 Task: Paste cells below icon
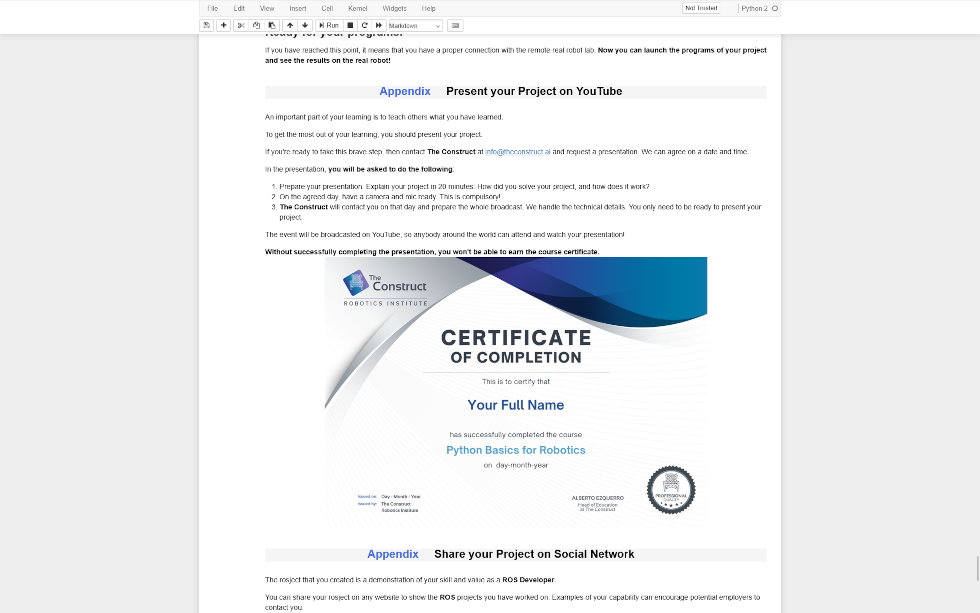click(x=271, y=25)
